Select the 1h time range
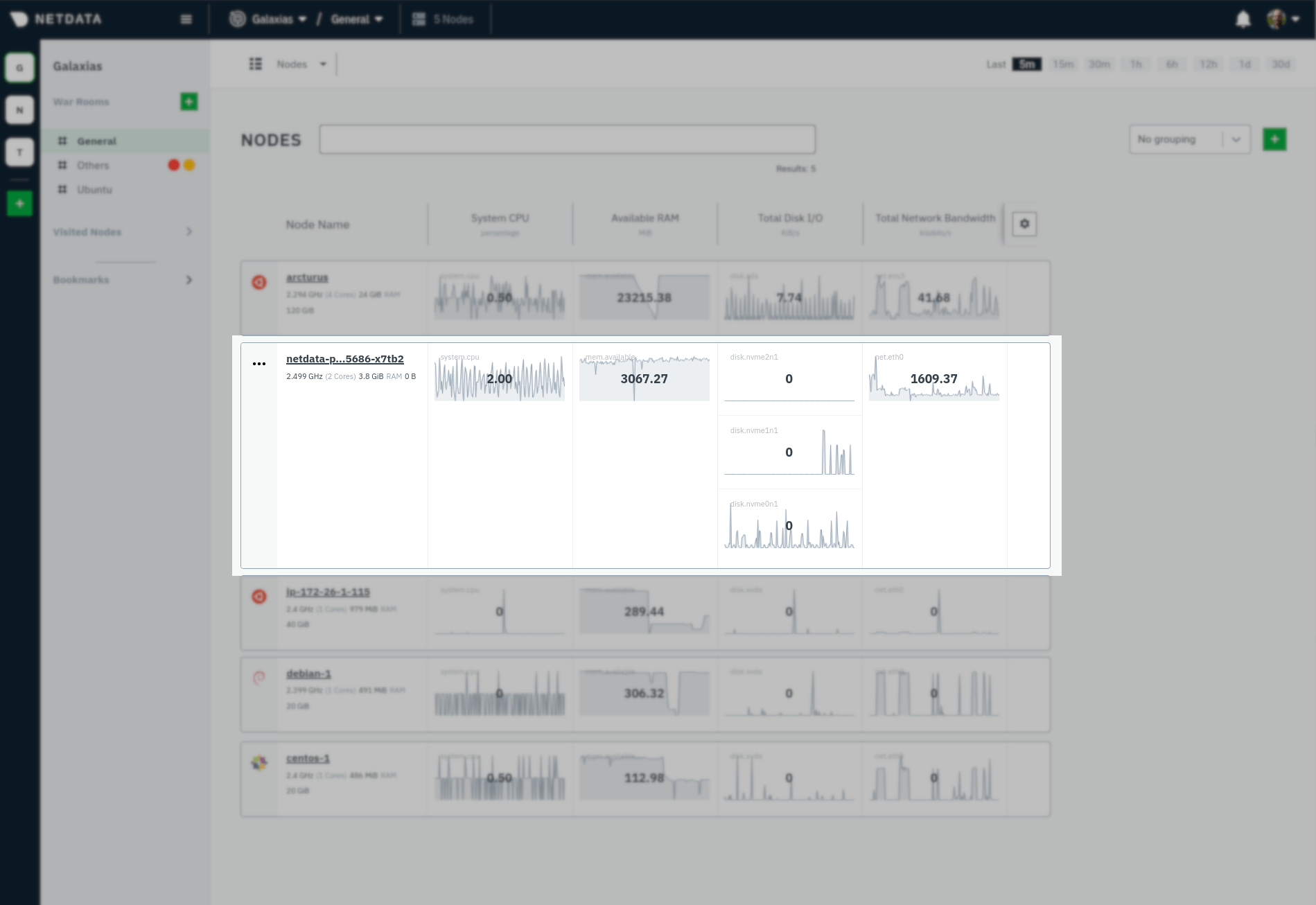The height and width of the screenshot is (905, 1316). 1136,64
